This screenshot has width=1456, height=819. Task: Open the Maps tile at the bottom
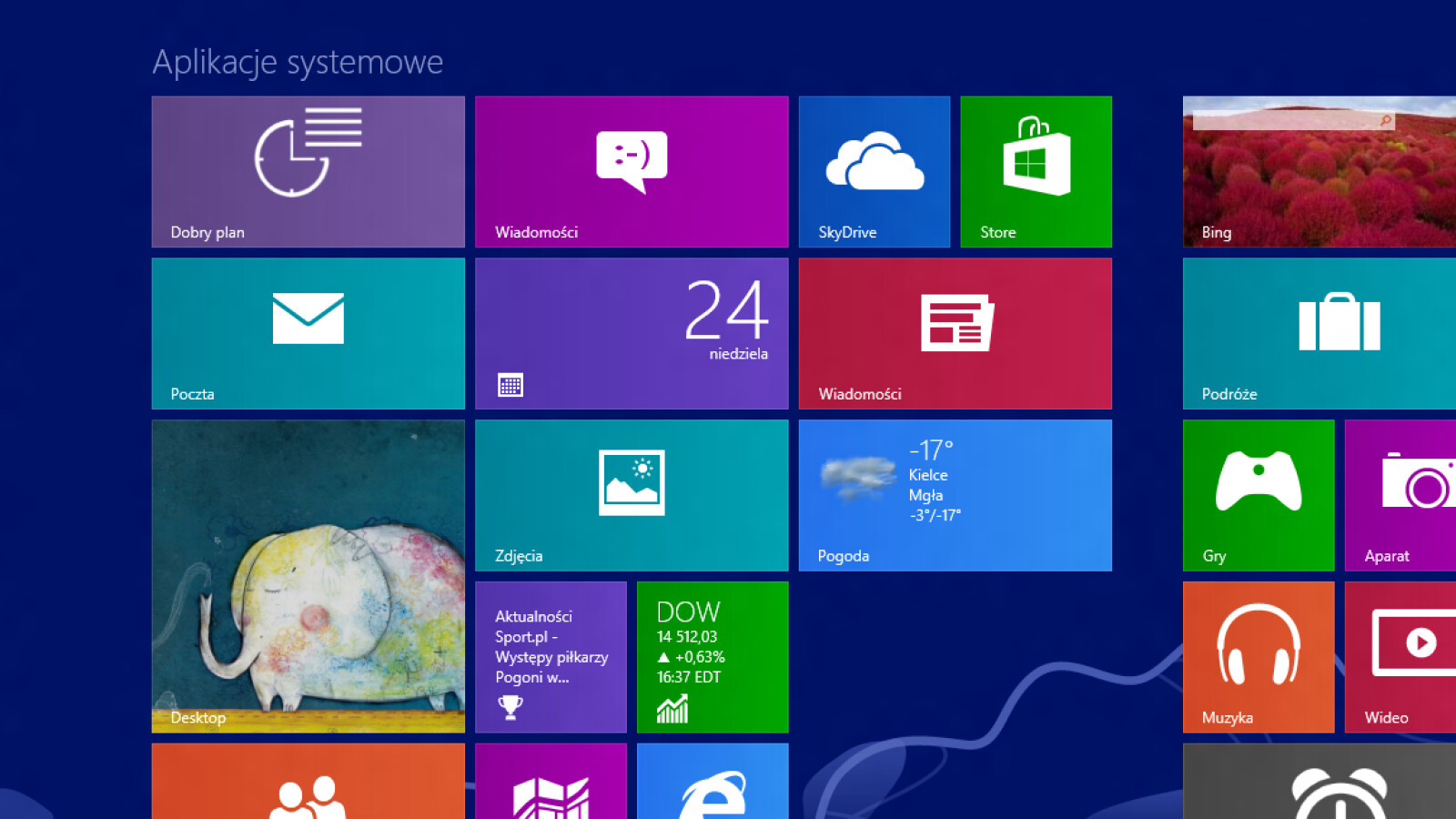click(551, 792)
